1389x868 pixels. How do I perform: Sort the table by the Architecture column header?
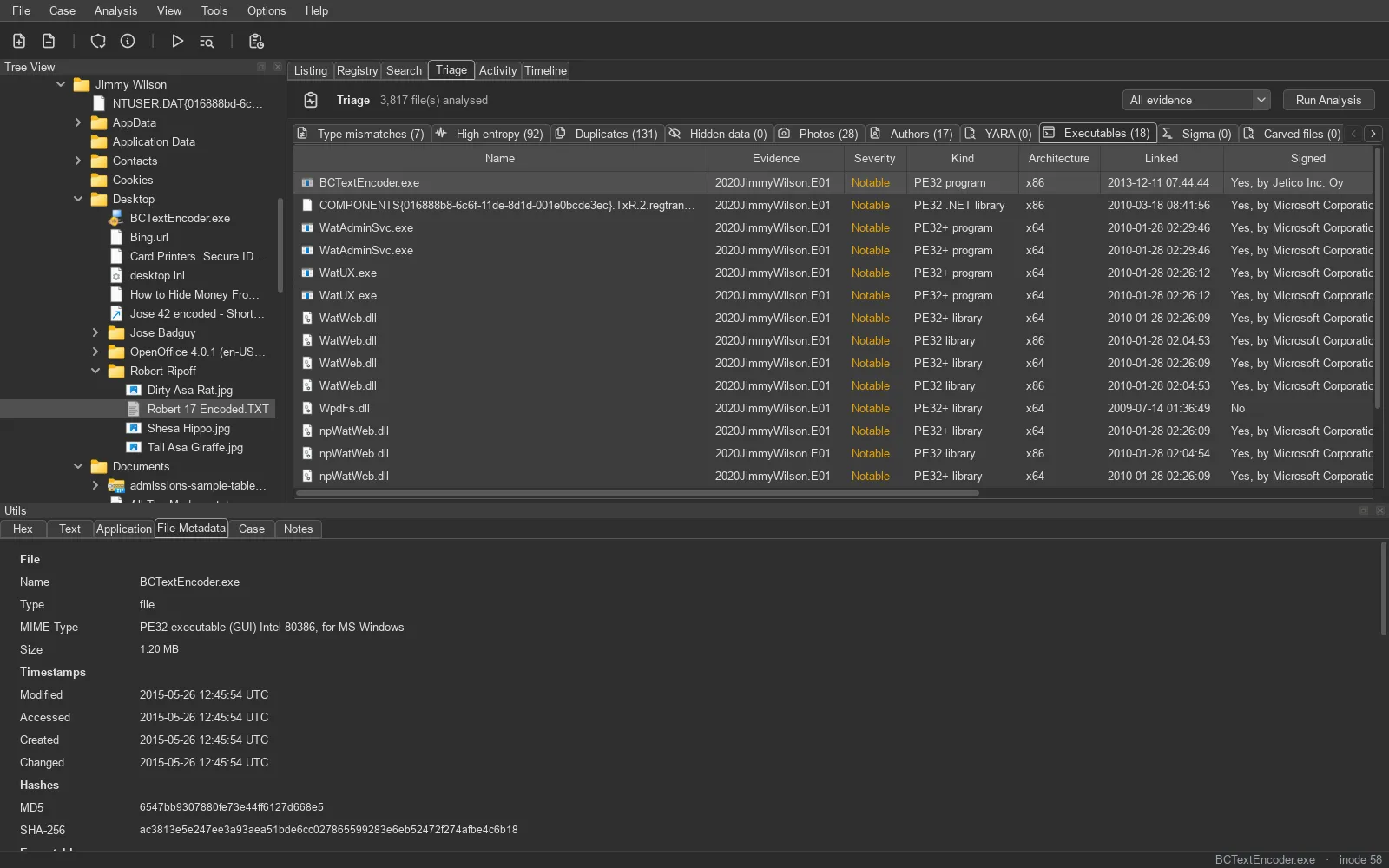tap(1058, 158)
